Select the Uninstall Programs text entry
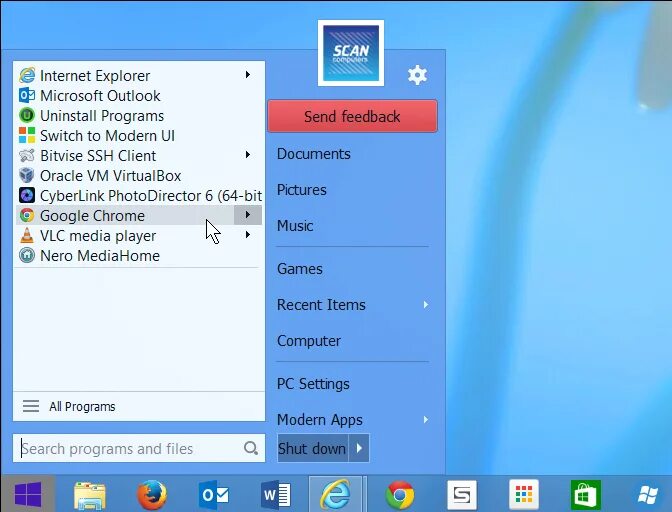Image resolution: width=672 pixels, height=512 pixels. click(102, 116)
